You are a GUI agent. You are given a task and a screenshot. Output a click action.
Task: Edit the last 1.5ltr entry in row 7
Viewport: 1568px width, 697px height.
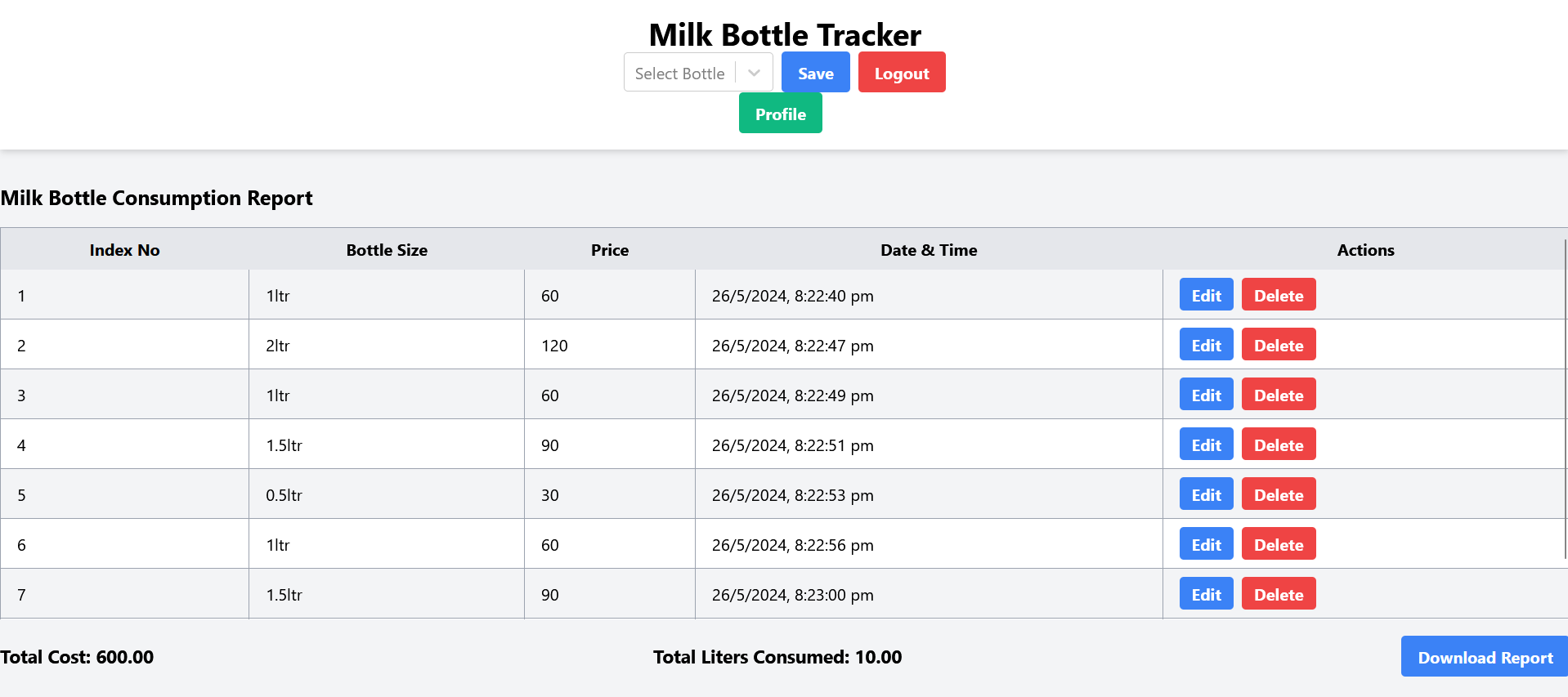point(1205,593)
